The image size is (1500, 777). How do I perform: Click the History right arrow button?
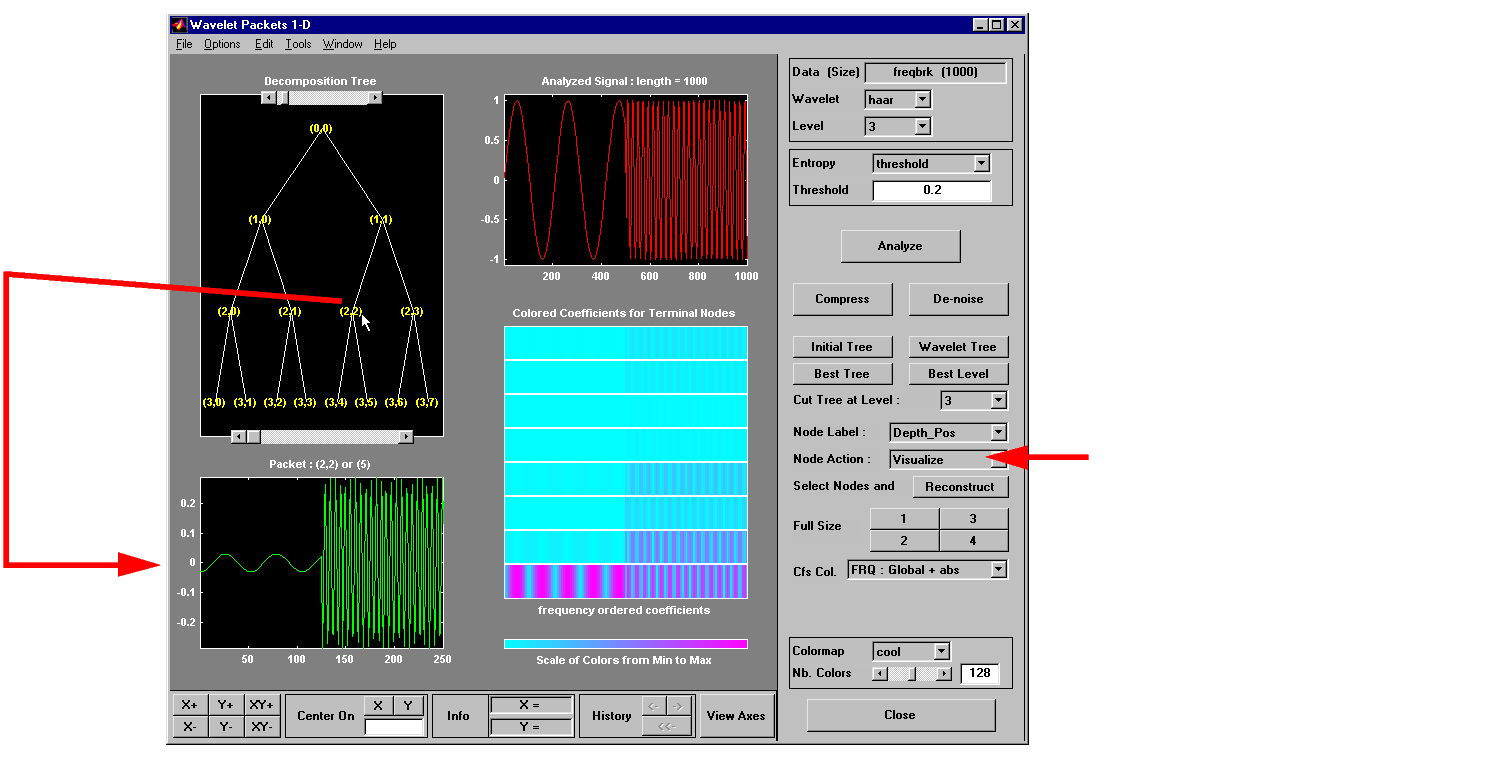tap(679, 706)
